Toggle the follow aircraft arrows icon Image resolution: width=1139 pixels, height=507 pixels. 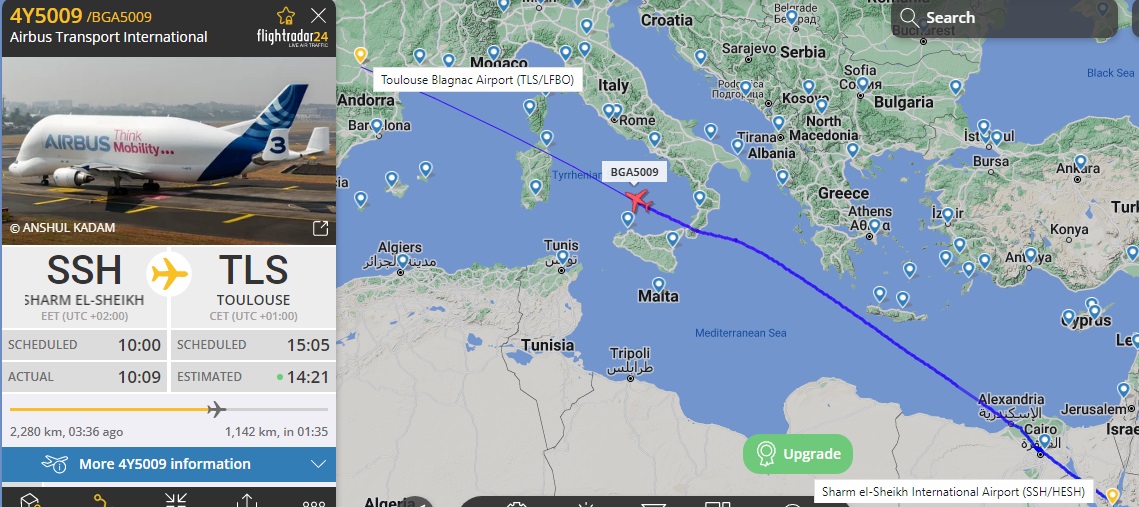click(x=175, y=500)
